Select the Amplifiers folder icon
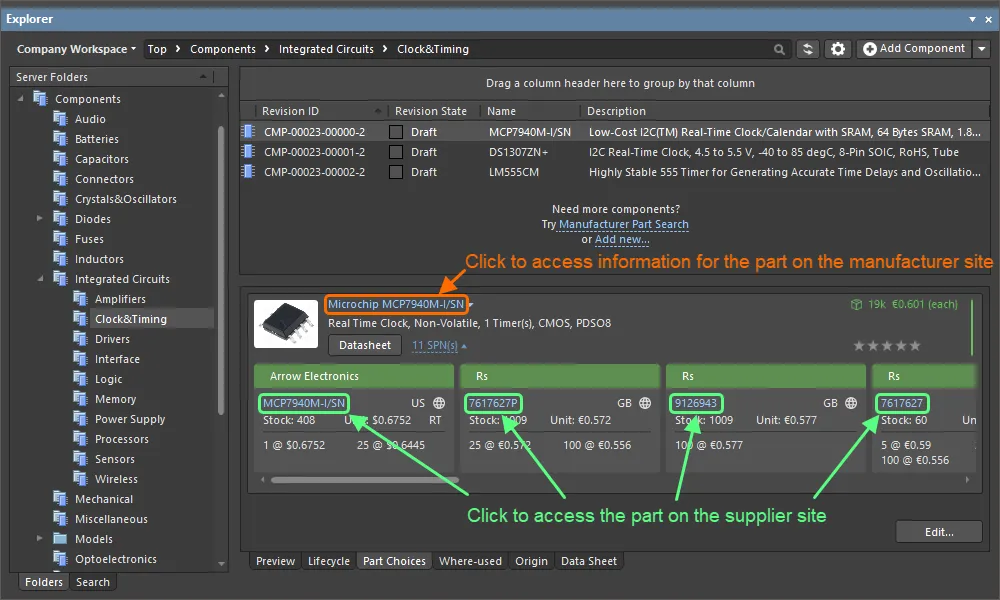This screenshot has width=1000, height=600. click(80, 298)
